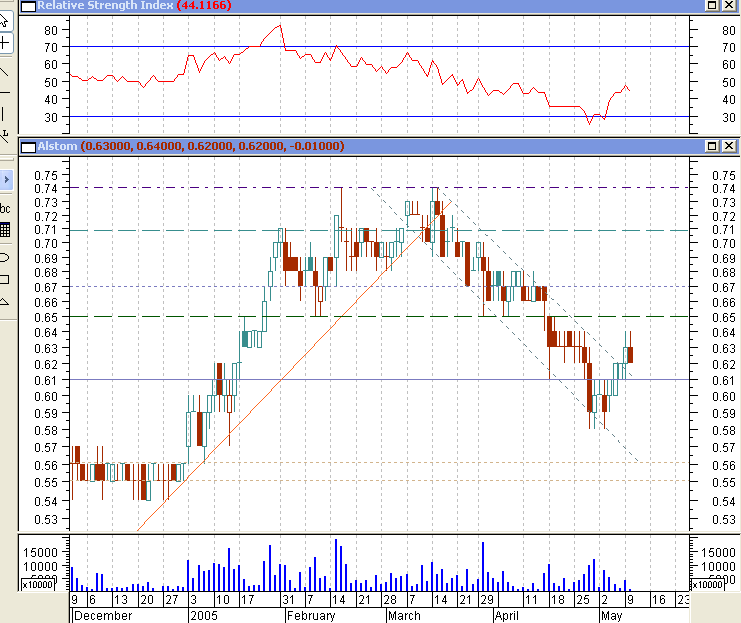This screenshot has height=623, width=741.
Task: Click the April month label
Action: [x=507, y=616]
